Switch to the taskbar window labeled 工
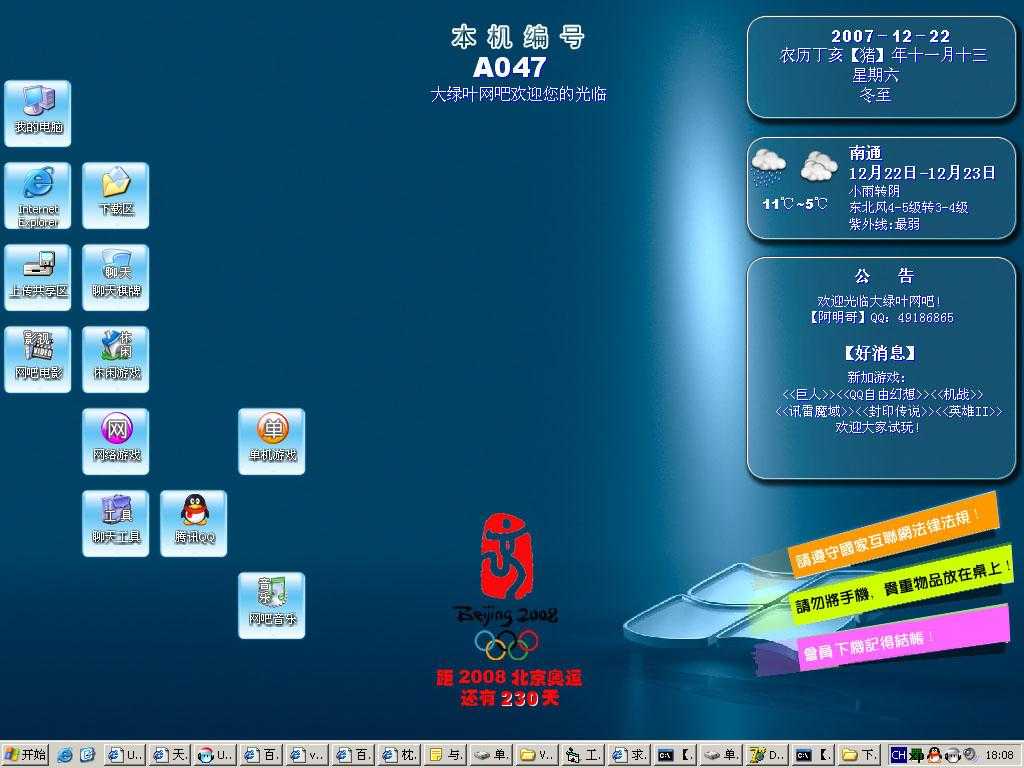This screenshot has height=768, width=1024. [x=583, y=756]
